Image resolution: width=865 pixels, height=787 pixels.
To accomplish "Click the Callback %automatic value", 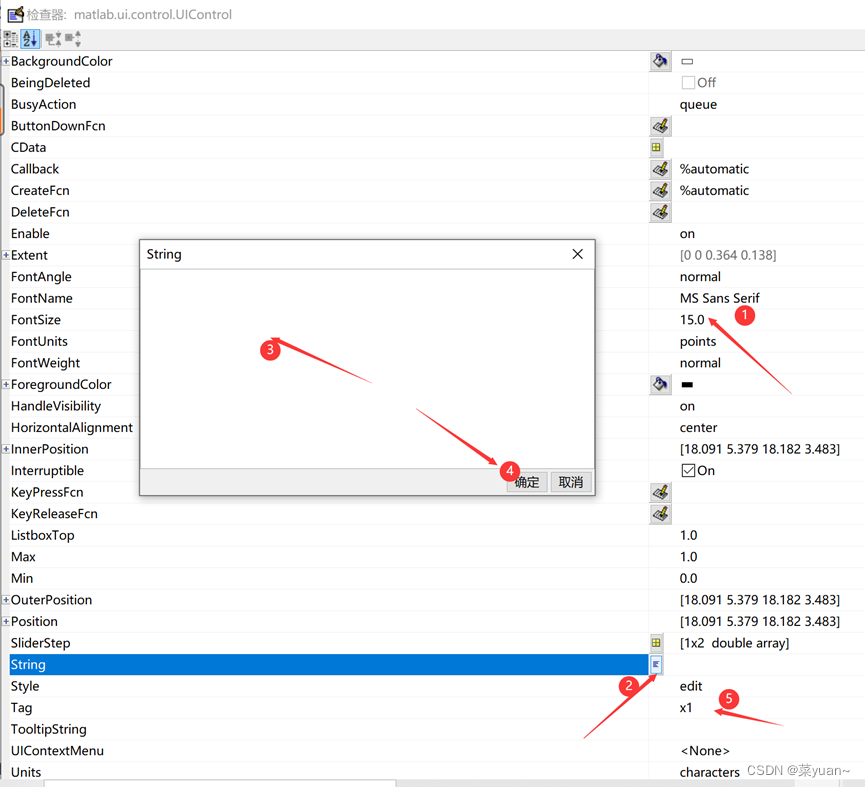I will (714, 169).
